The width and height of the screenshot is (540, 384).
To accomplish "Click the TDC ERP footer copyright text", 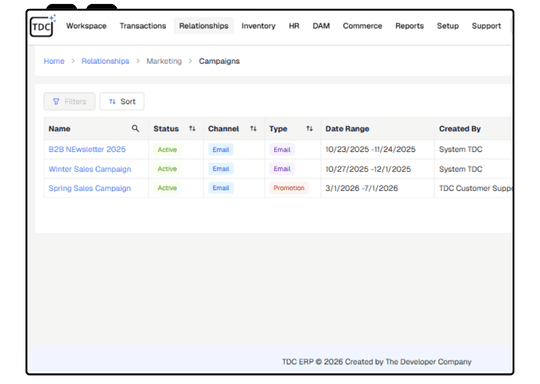I will 377,362.
